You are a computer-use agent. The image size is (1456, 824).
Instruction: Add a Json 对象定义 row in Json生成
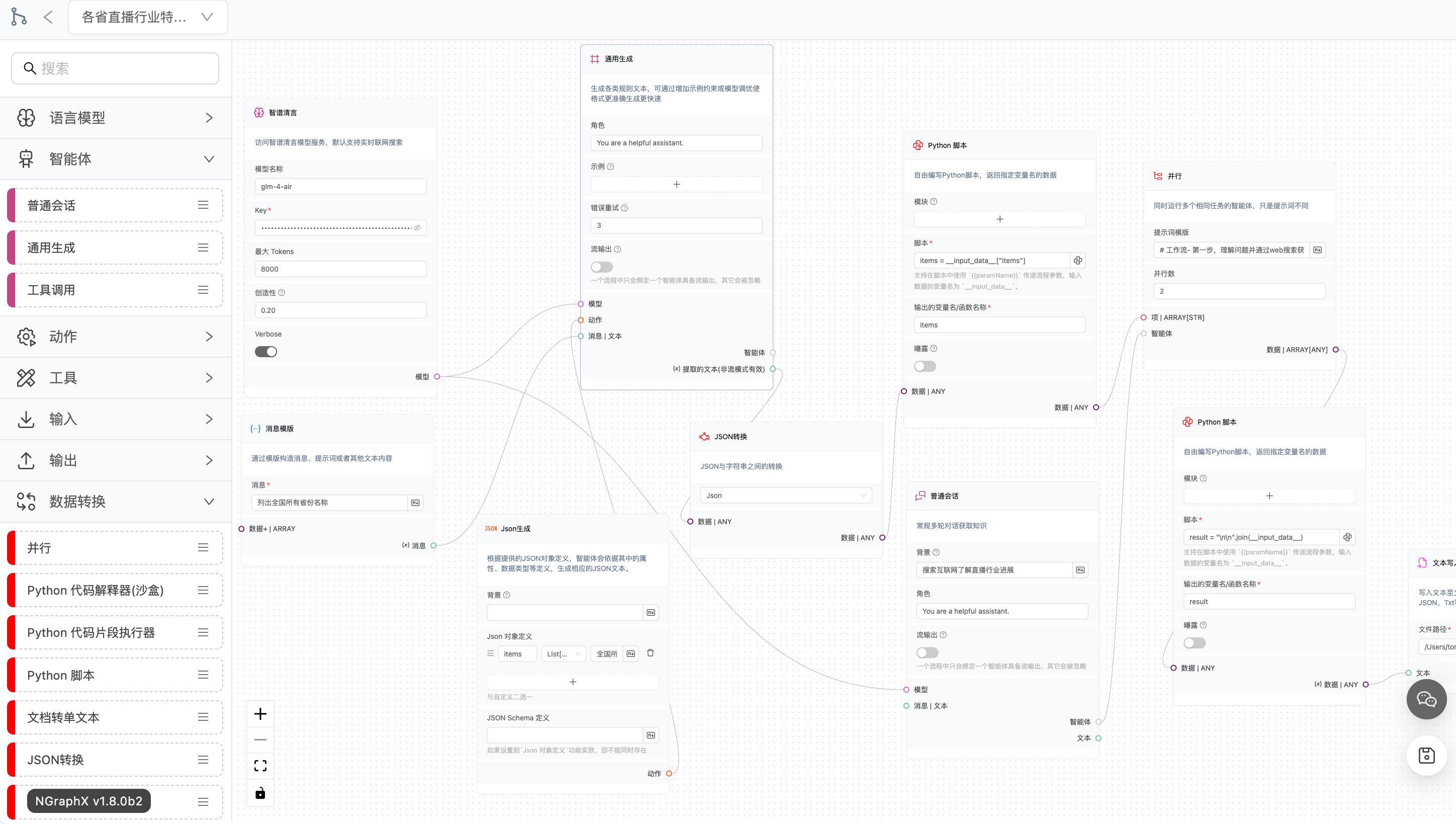(573, 682)
